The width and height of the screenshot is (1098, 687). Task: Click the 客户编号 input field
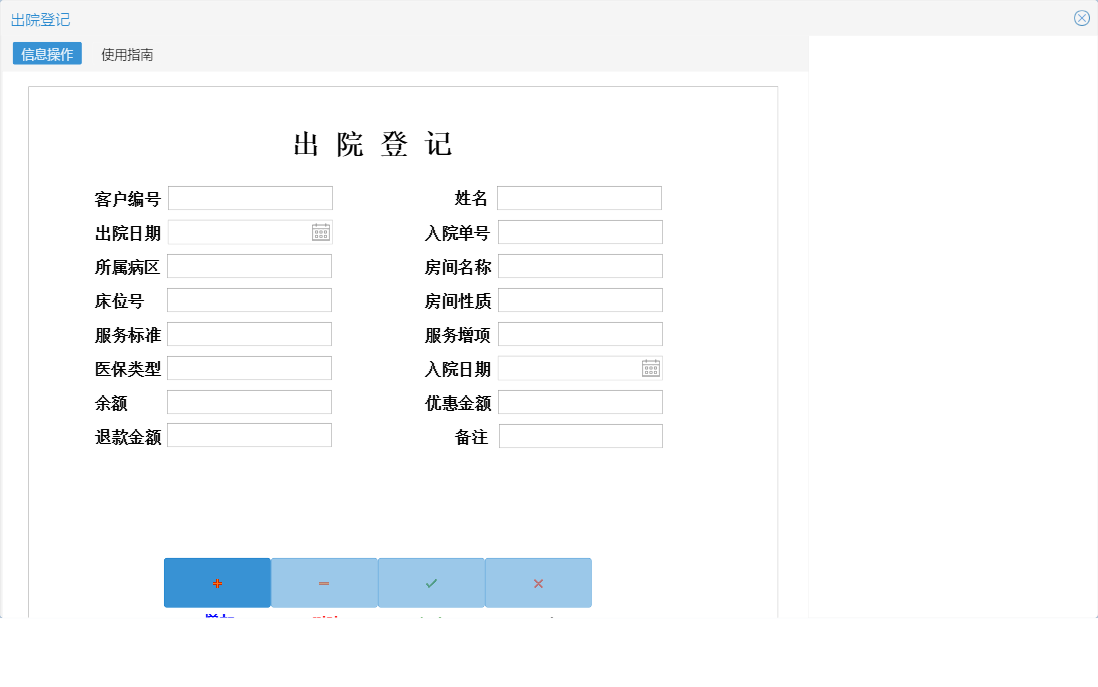click(x=250, y=197)
